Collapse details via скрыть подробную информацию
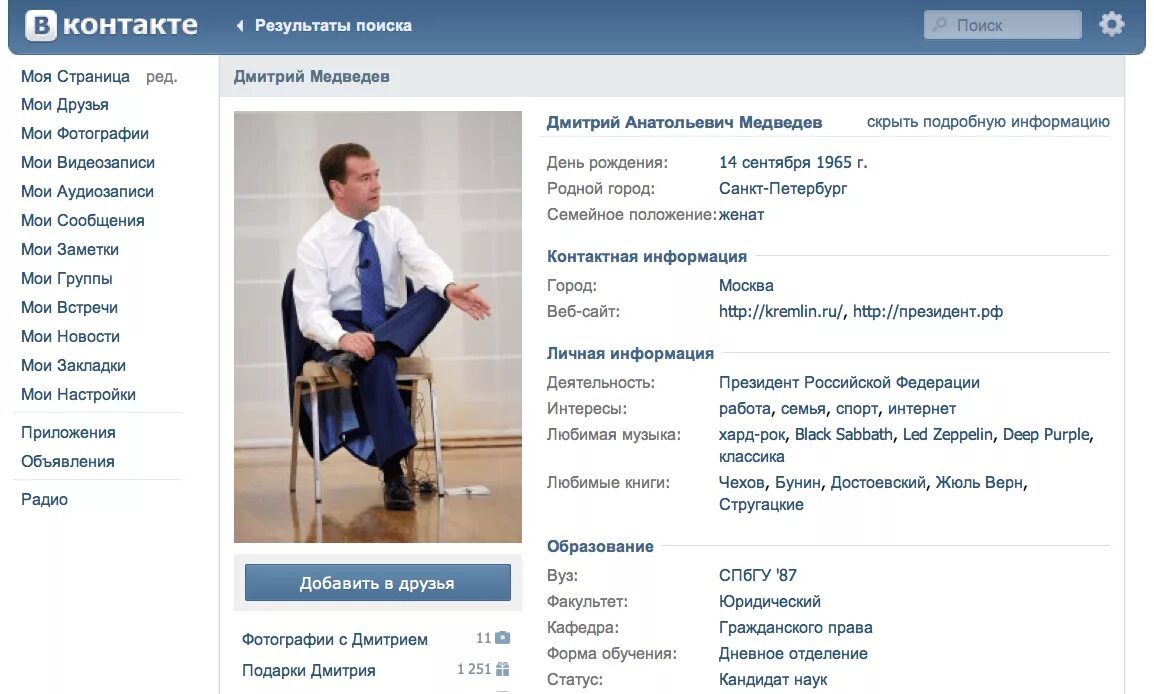The width and height of the screenshot is (1154, 694). point(988,121)
